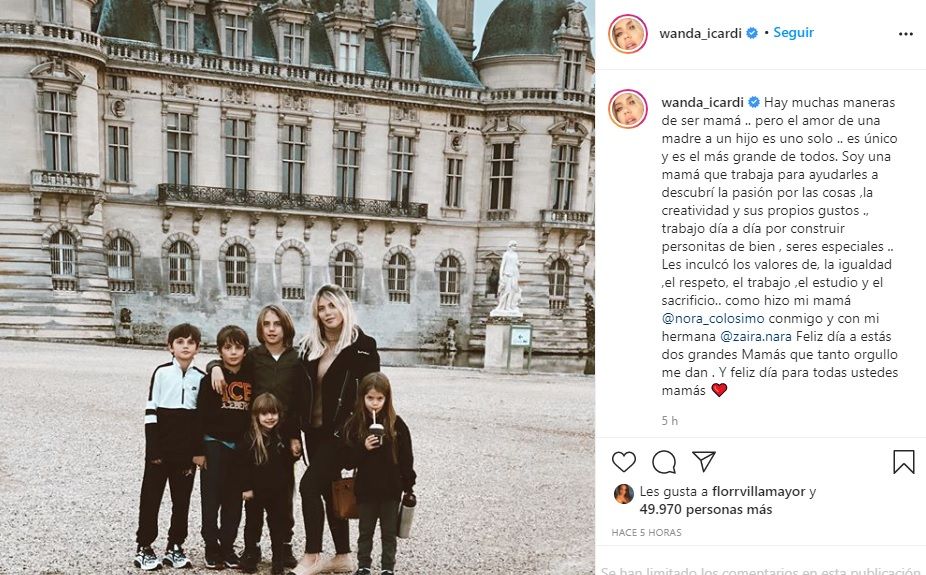Click the red heart emoji in caption

[x=719, y=390]
